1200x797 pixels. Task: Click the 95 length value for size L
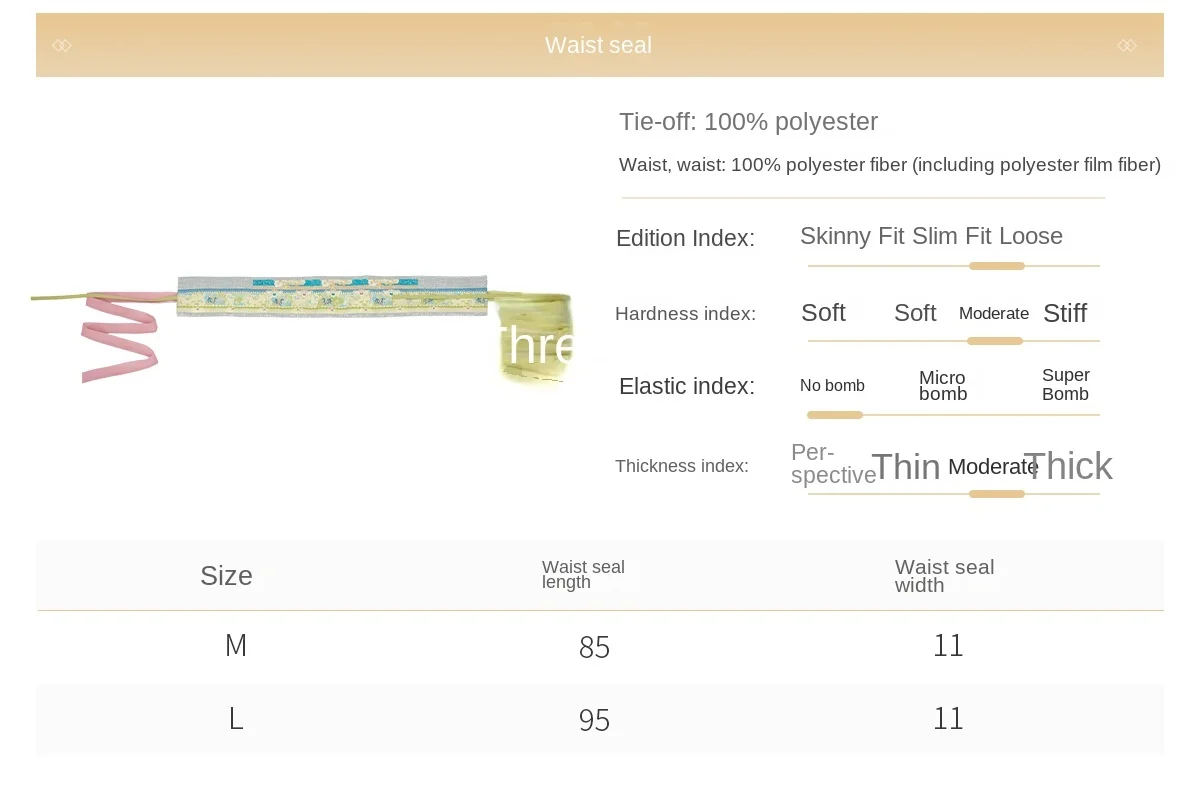[x=594, y=720]
